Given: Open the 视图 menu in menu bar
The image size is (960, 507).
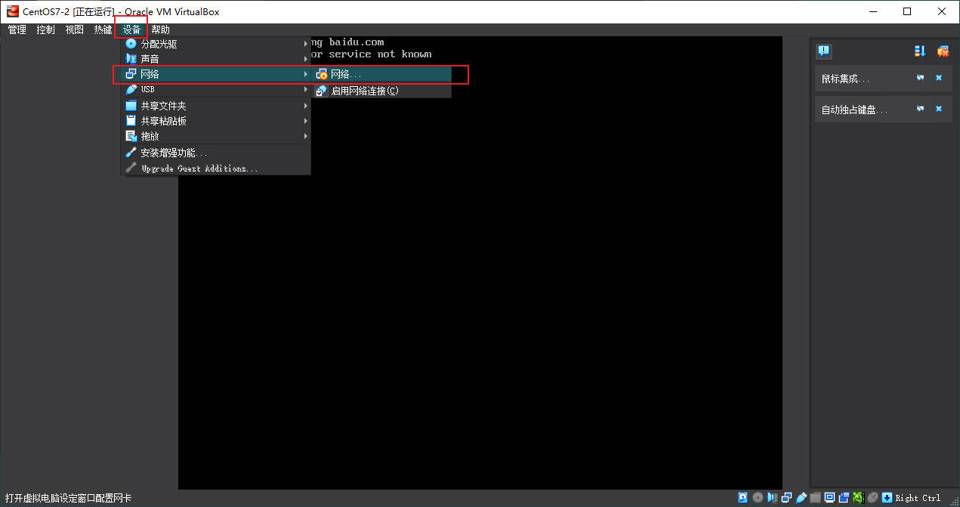Looking at the screenshot, I should [x=74, y=30].
